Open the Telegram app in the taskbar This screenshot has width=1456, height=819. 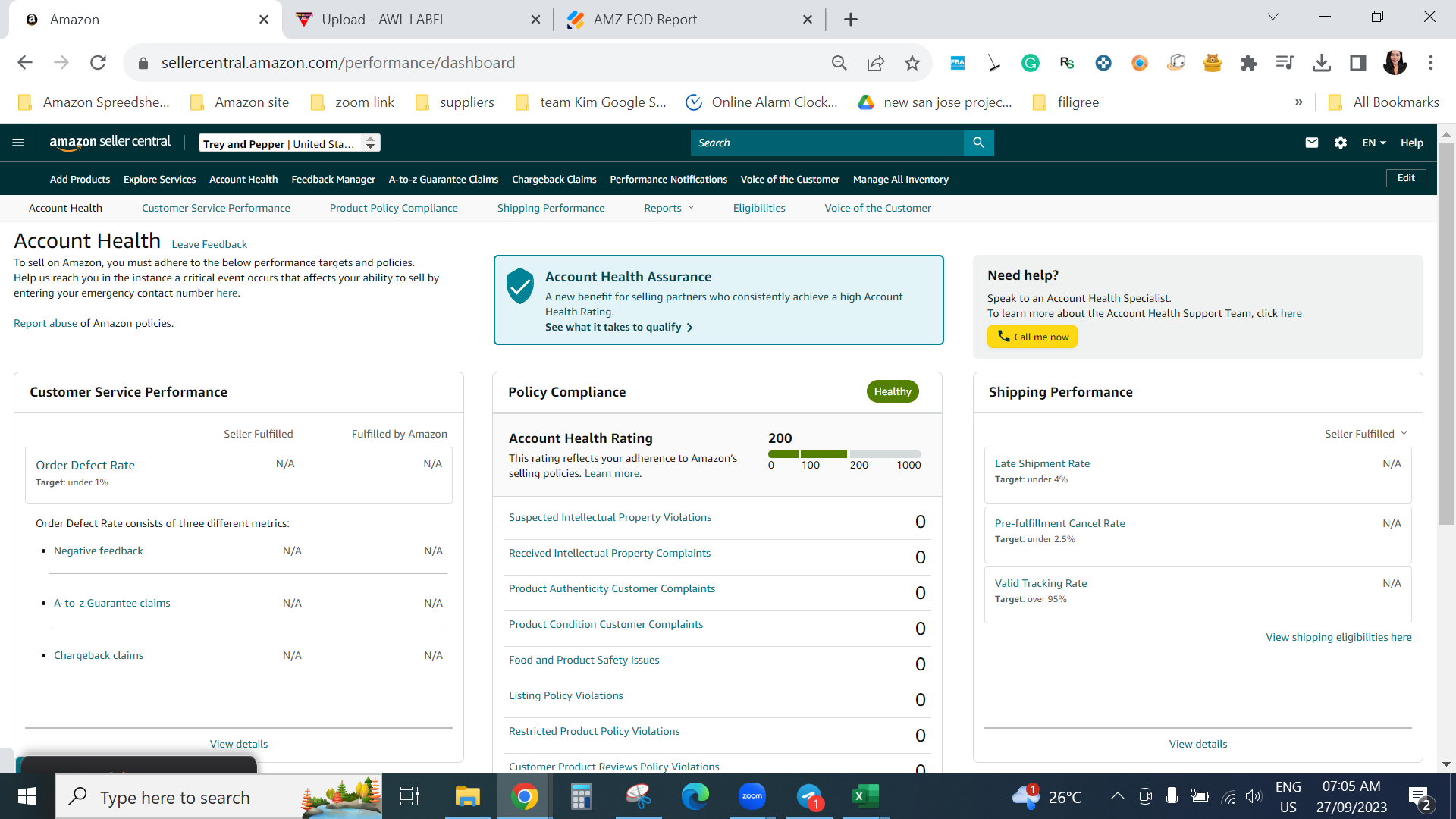point(810,796)
